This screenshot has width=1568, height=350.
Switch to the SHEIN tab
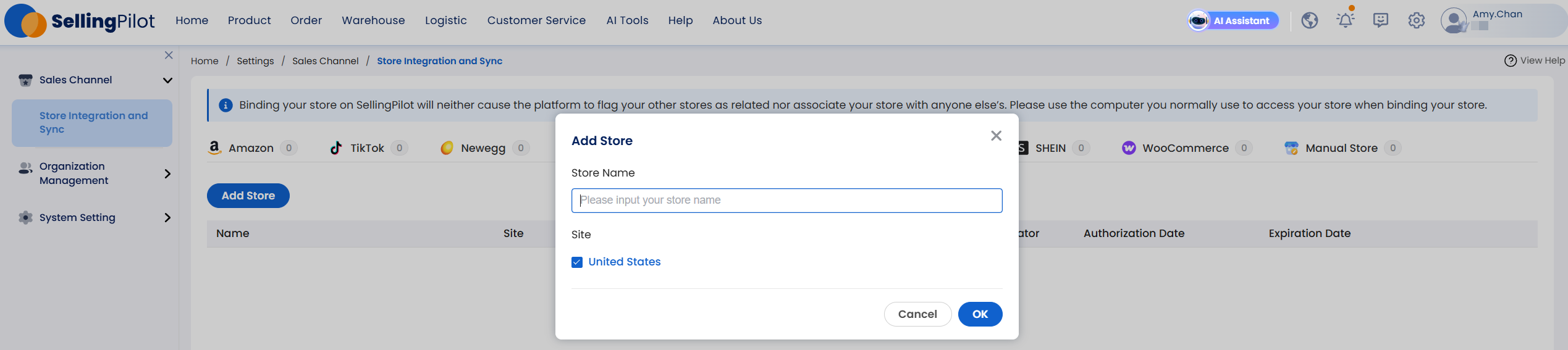pyautogui.click(x=1054, y=148)
